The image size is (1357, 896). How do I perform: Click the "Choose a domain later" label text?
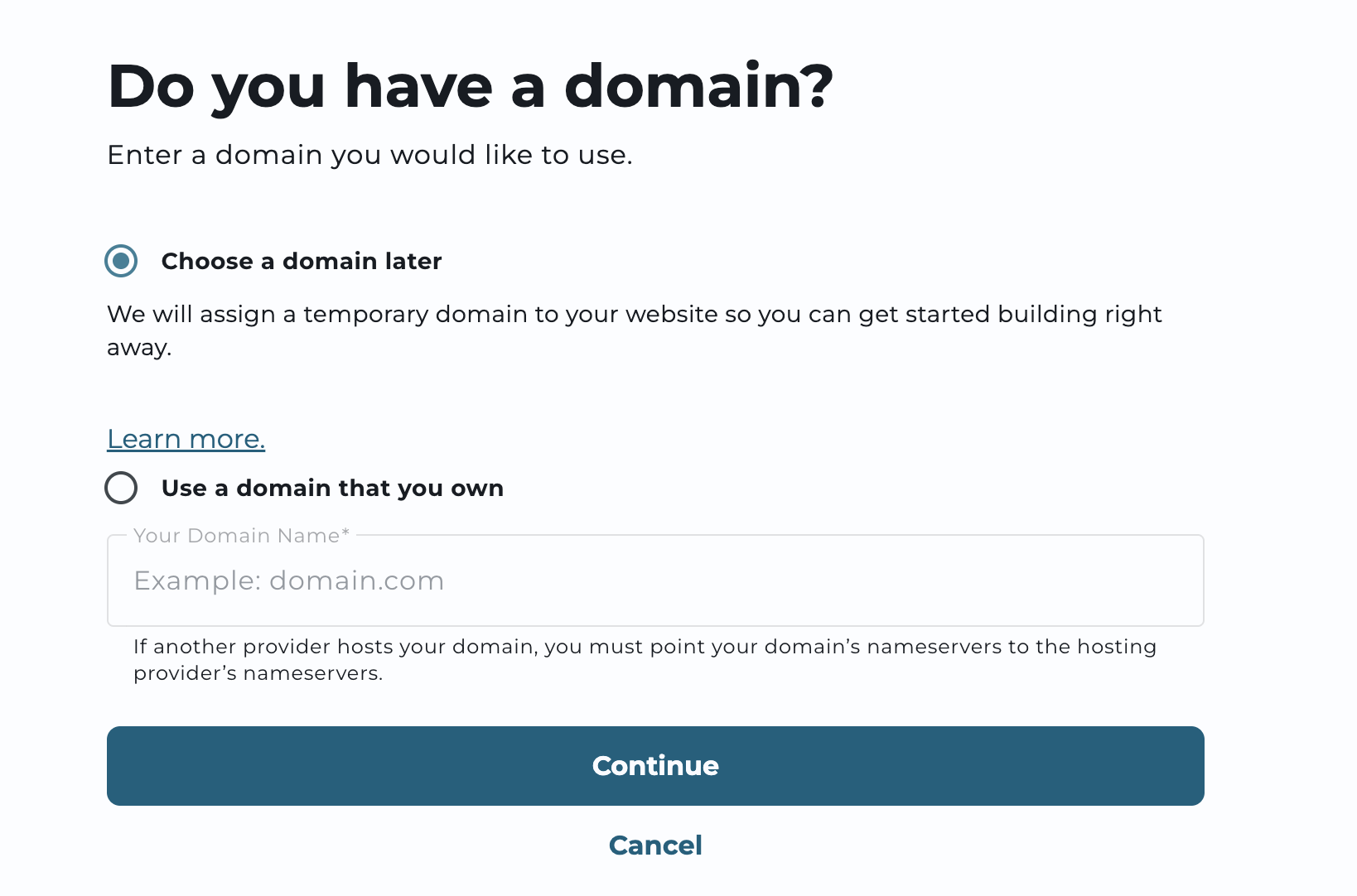pyautogui.click(x=302, y=261)
